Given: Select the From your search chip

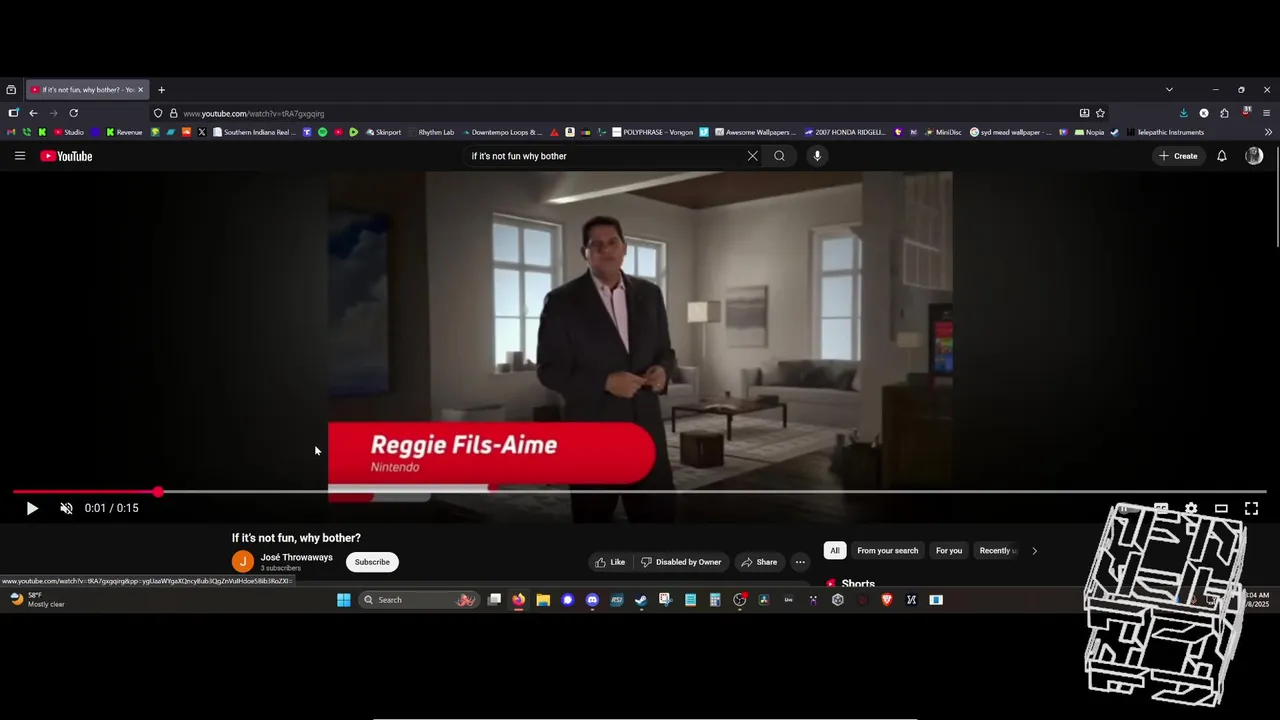Looking at the screenshot, I should click(x=887, y=551).
